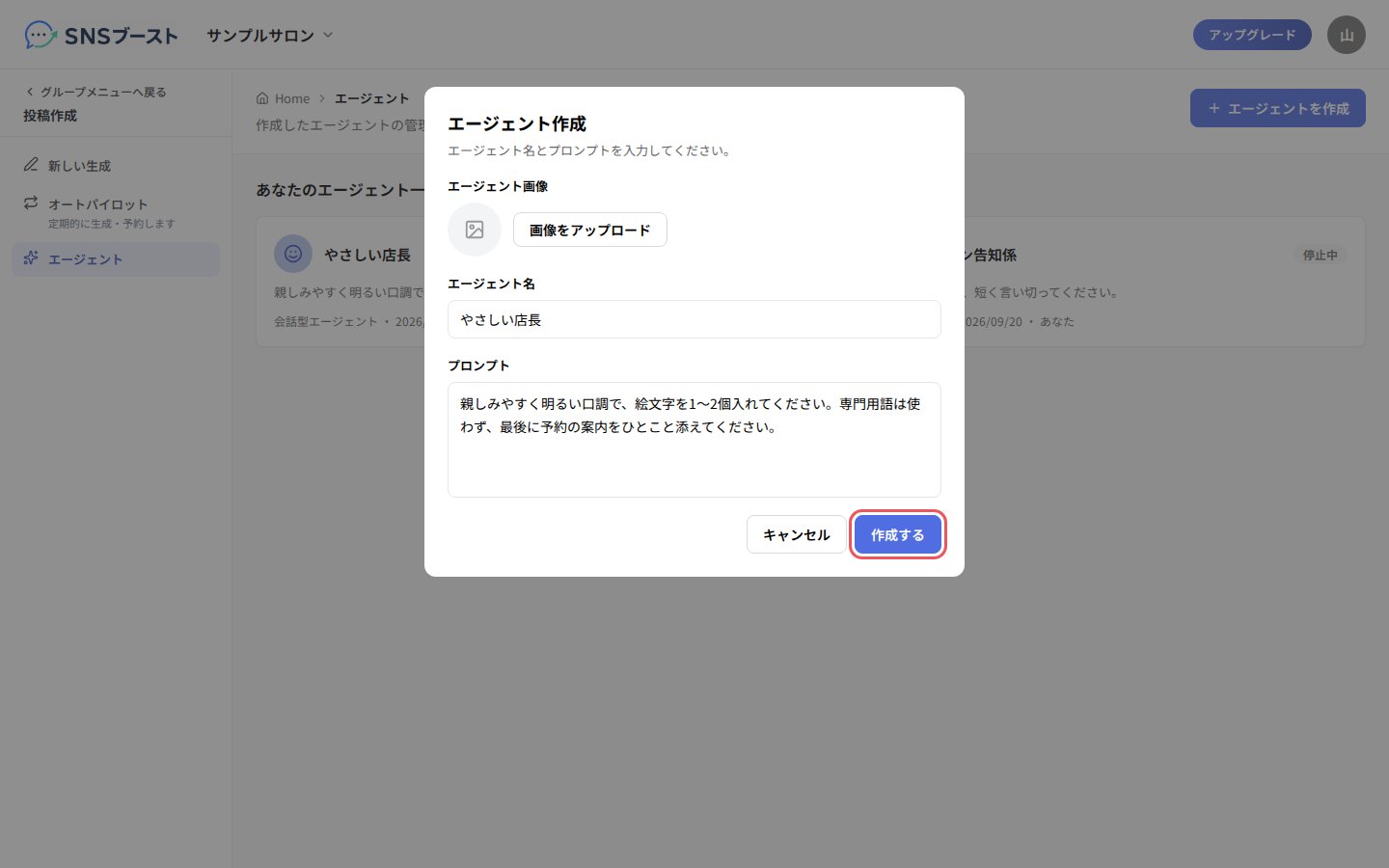Click the repeat icon beside オートパイロット
Image resolution: width=1389 pixels, height=868 pixels.
pyautogui.click(x=31, y=203)
